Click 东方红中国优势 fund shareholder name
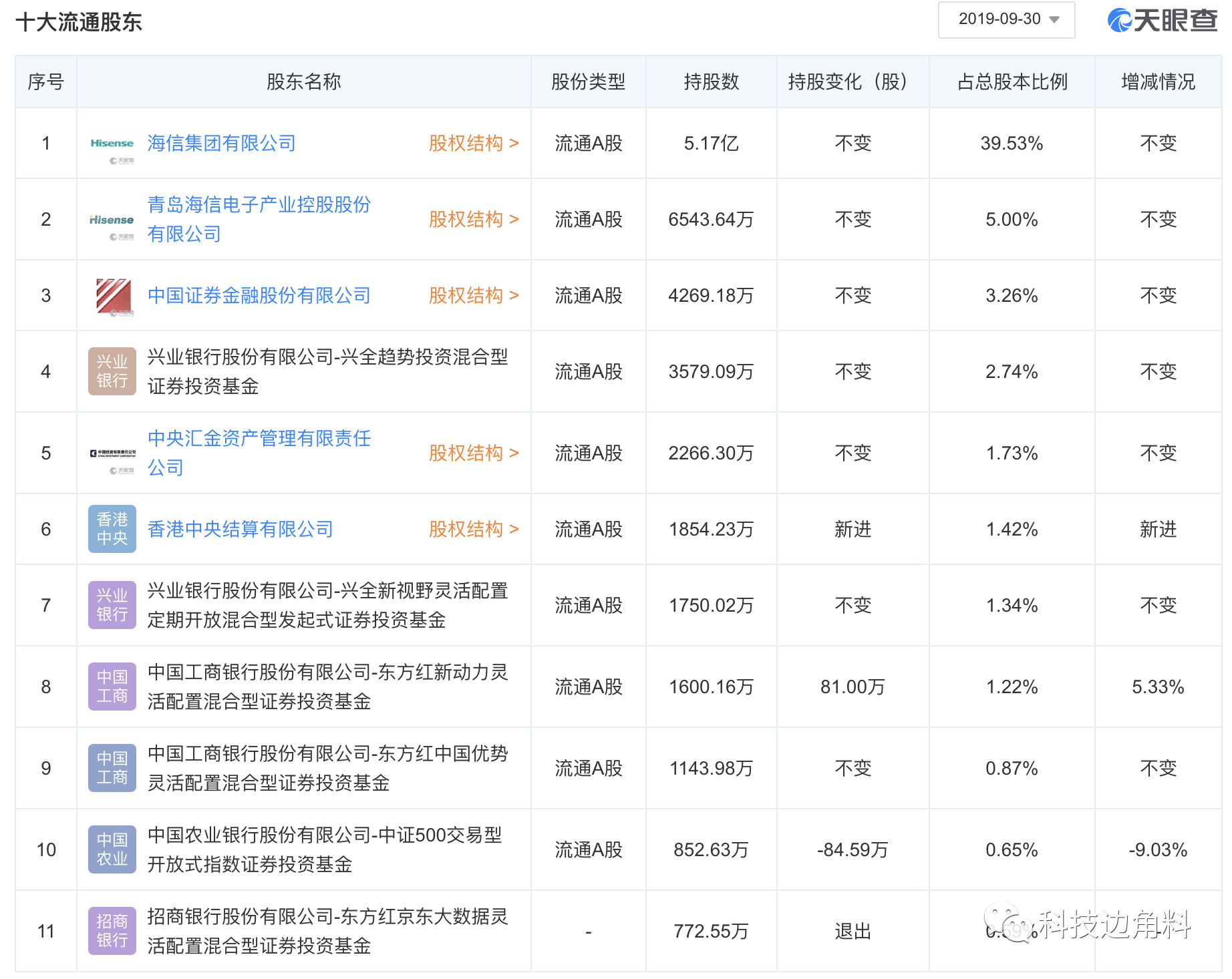 coord(328,768)
